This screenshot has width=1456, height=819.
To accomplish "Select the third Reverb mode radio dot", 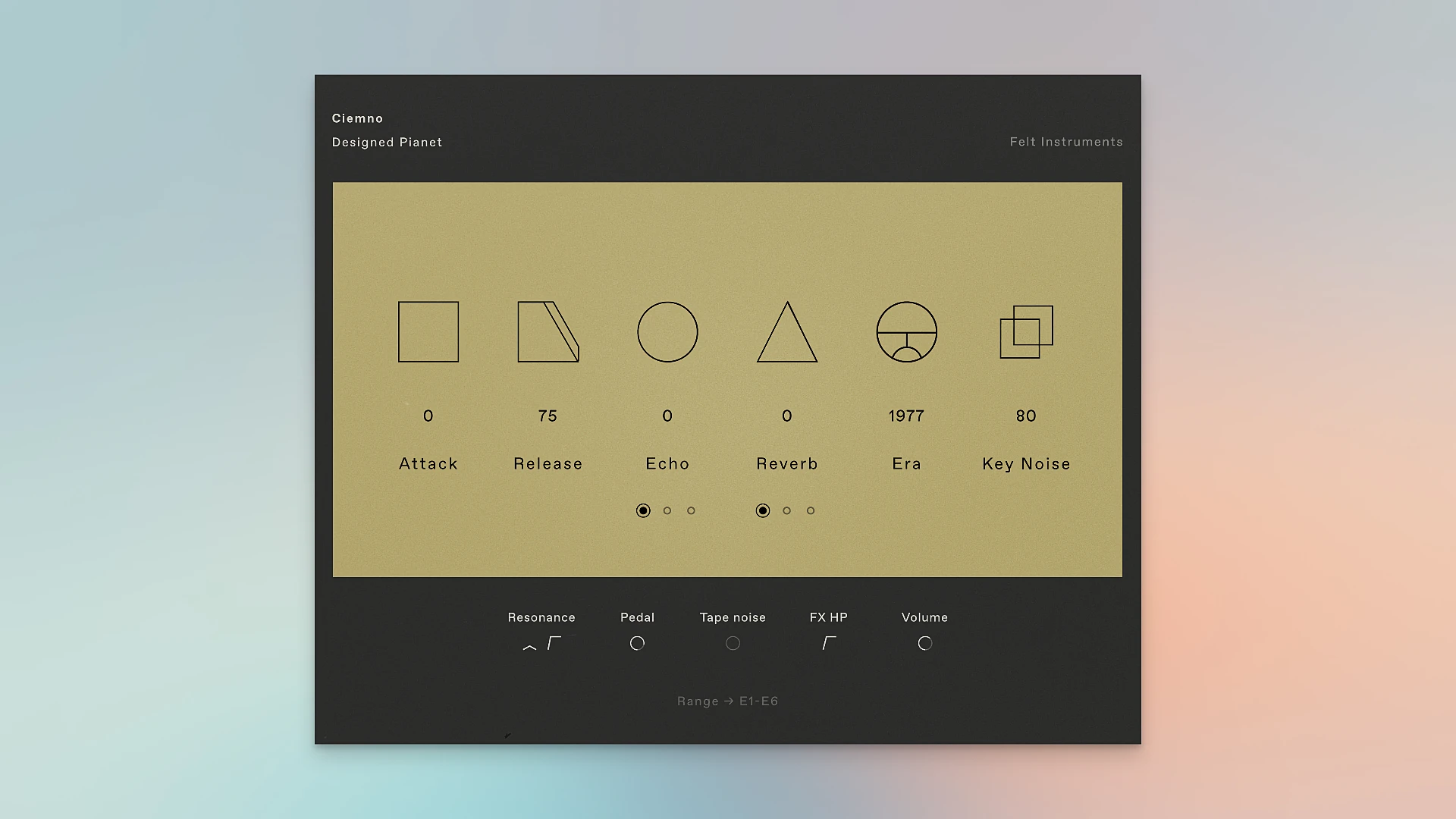I will pyautogui.click(x=811, y=510).
